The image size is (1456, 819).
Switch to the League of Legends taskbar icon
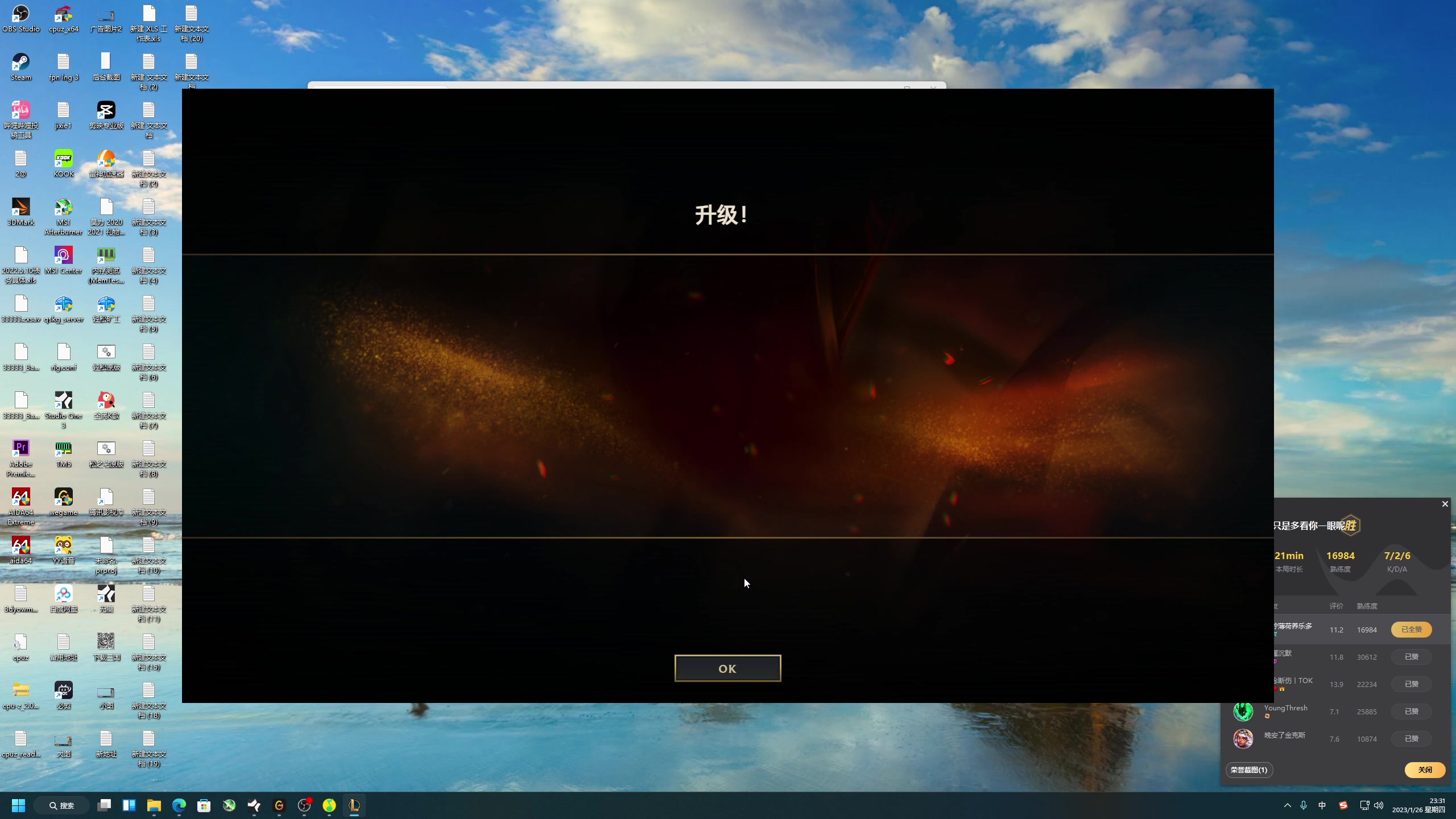point(354,805)
